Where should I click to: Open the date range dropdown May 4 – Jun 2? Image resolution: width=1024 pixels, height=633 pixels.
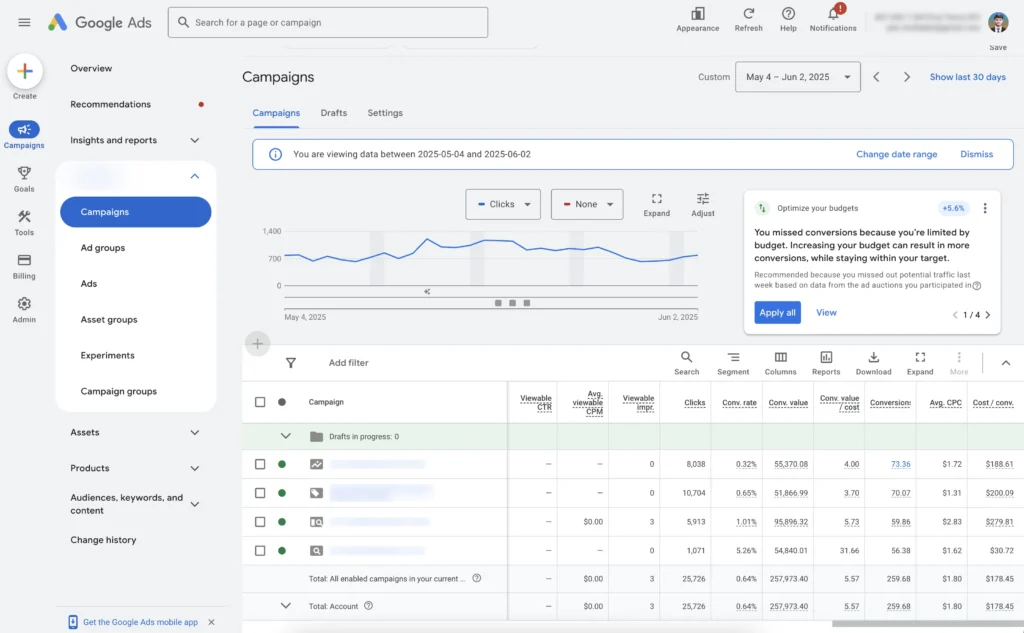pyautogui.click(x=797, y=77)
